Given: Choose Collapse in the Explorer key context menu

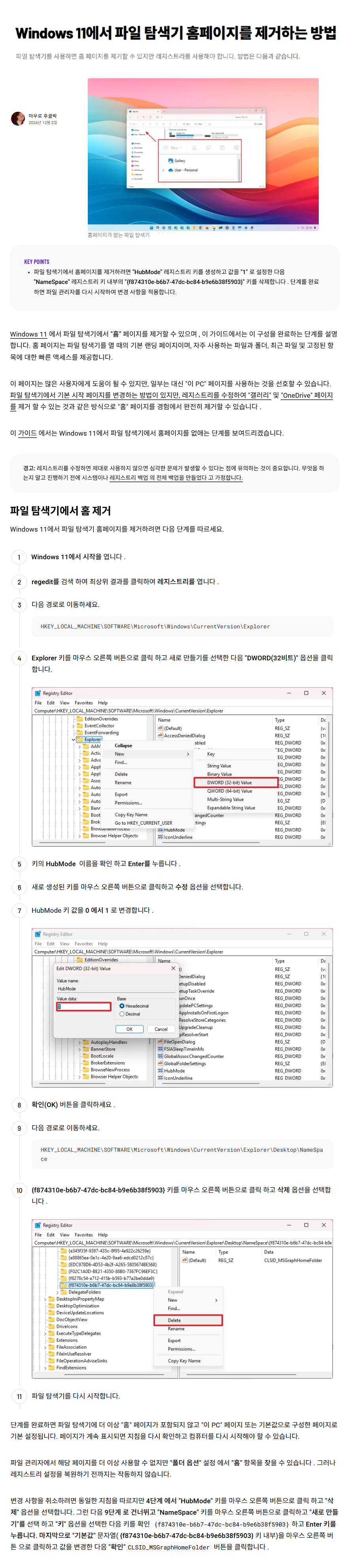Looking at the screenshot, I should pyautogui.click(x=123, y=746).
